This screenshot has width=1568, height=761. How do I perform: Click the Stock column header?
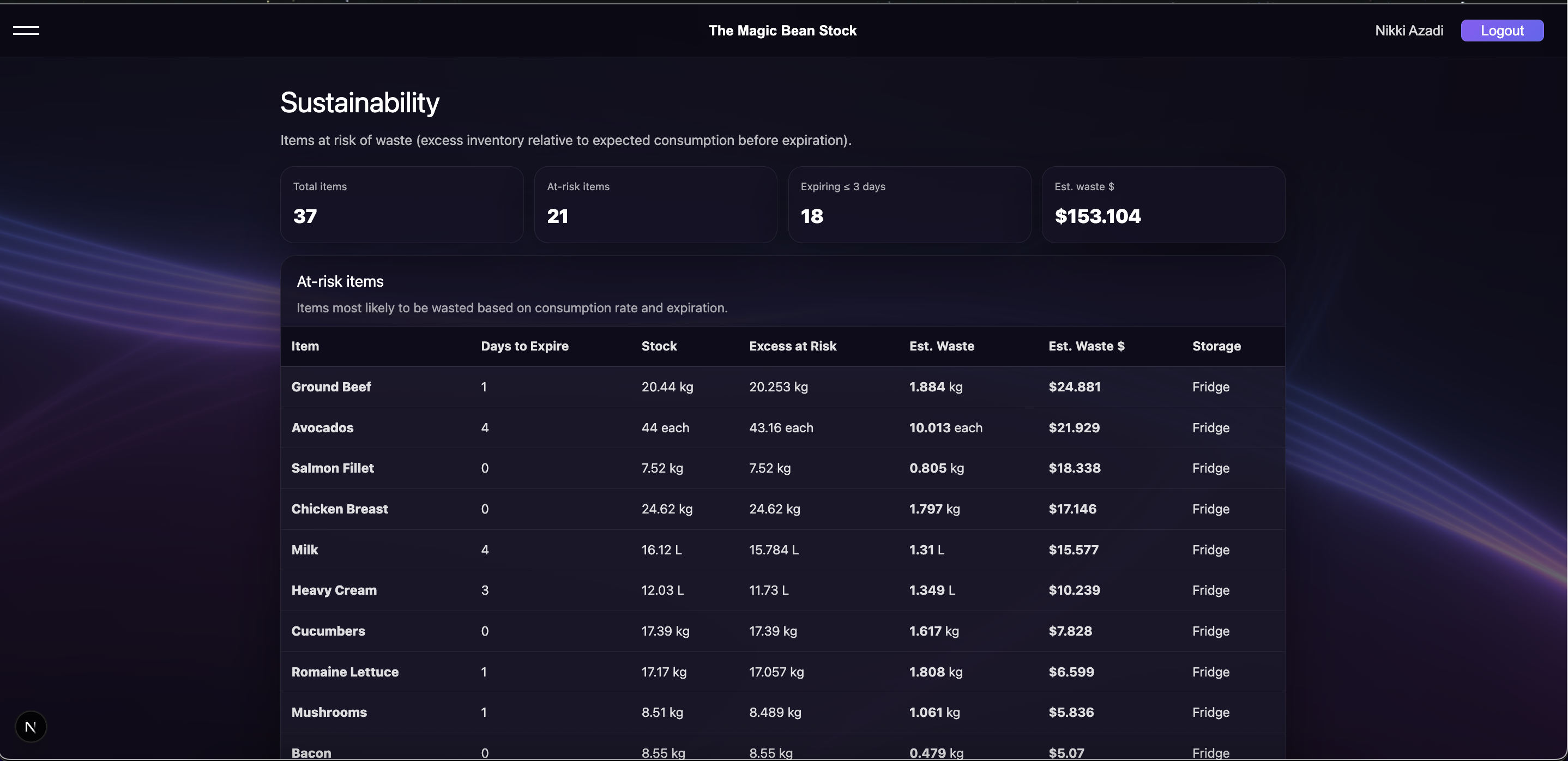click(659, 346)
